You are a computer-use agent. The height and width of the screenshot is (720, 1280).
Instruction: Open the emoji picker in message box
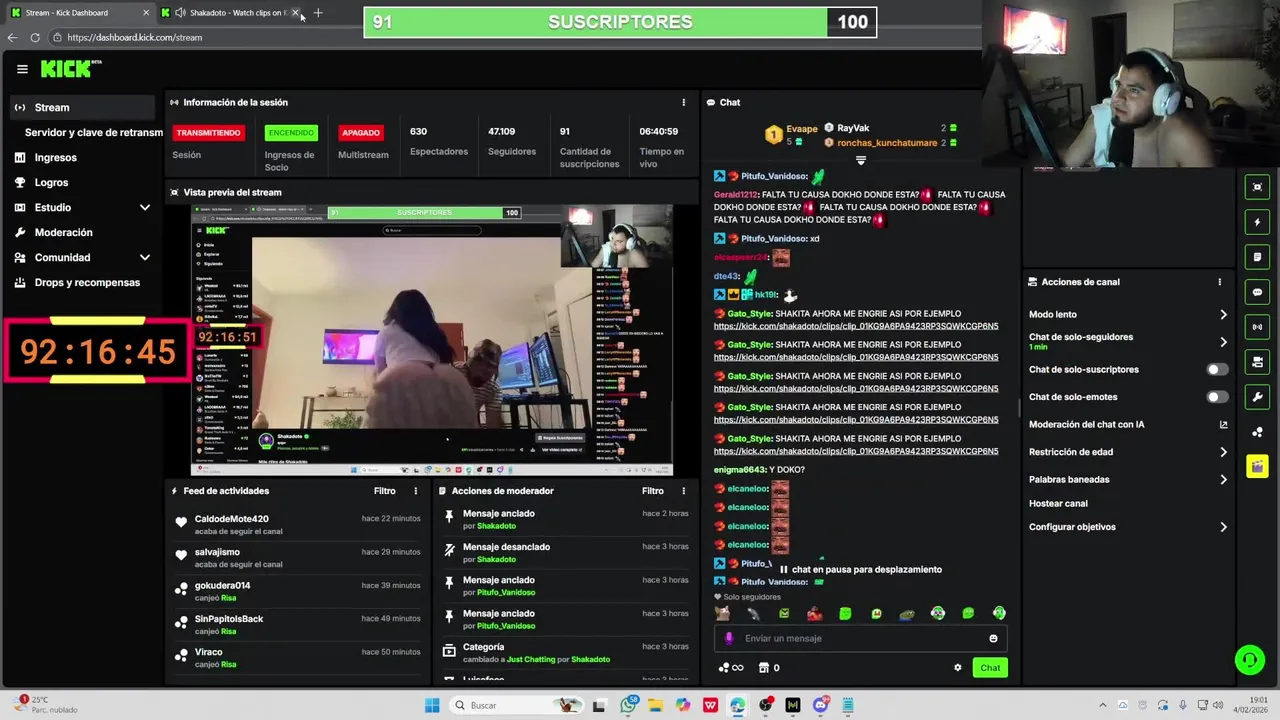[x=993, y=638]
